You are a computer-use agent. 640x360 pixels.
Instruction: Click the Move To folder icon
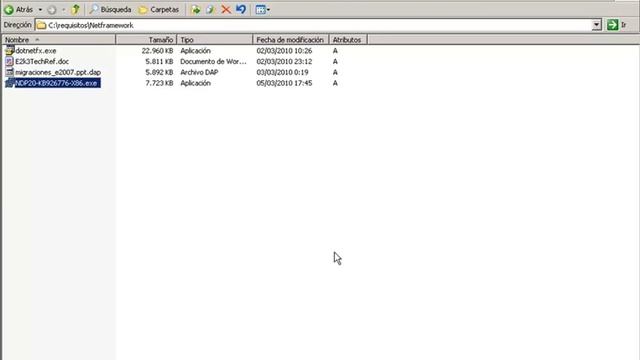[196, 9]
